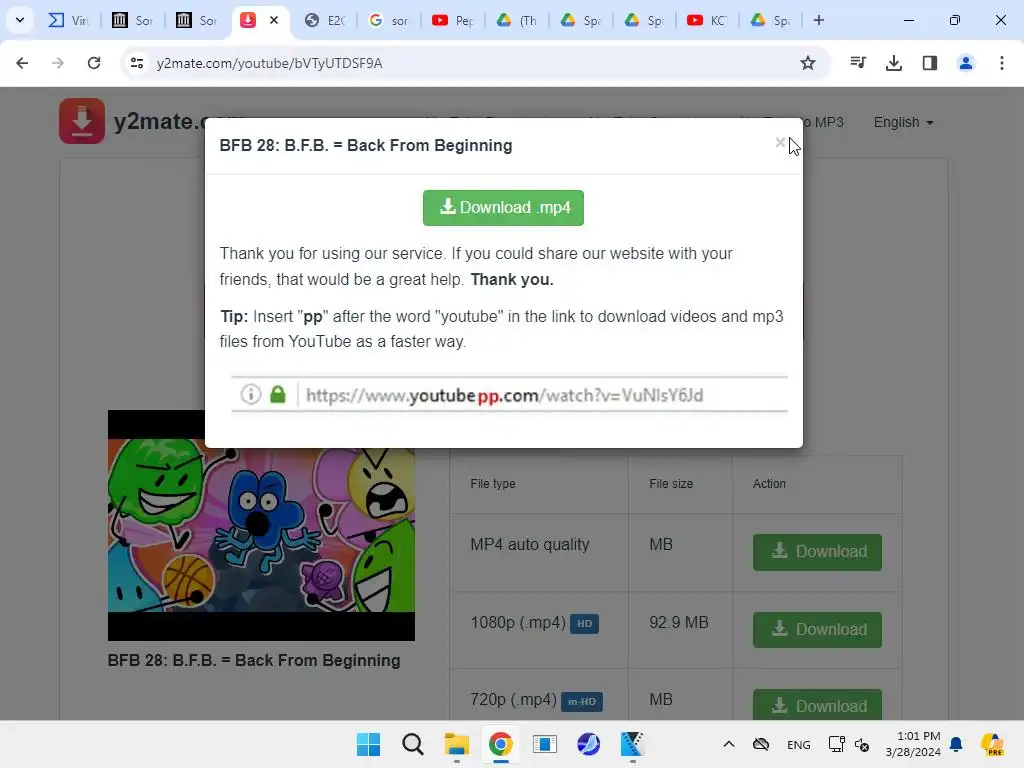Expand the tab search dropdown arrow
Viewport: 1024px width, 768px height.
[x=20, y=20]
